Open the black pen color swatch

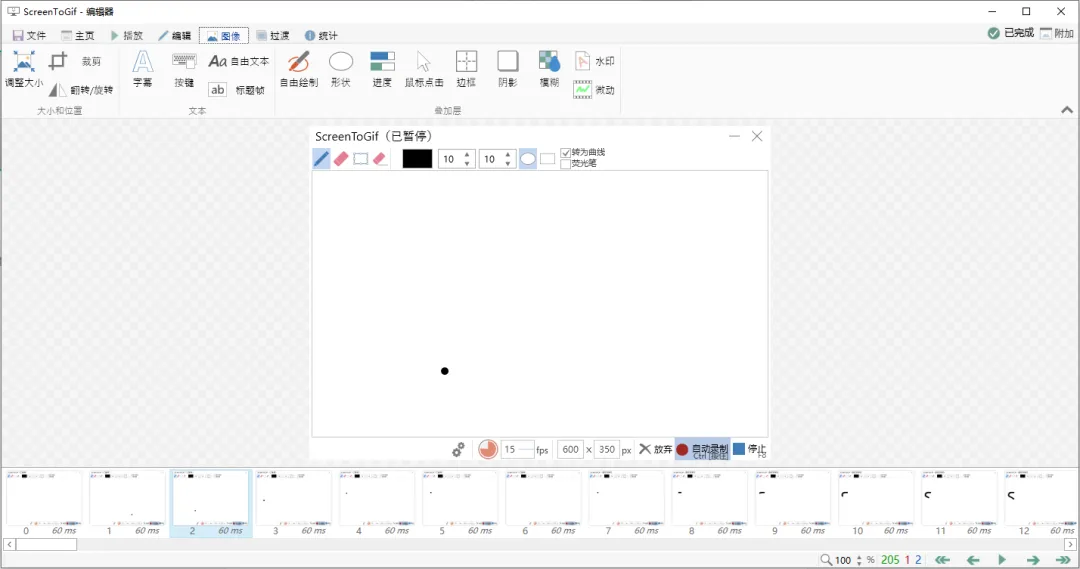[417, 159]
